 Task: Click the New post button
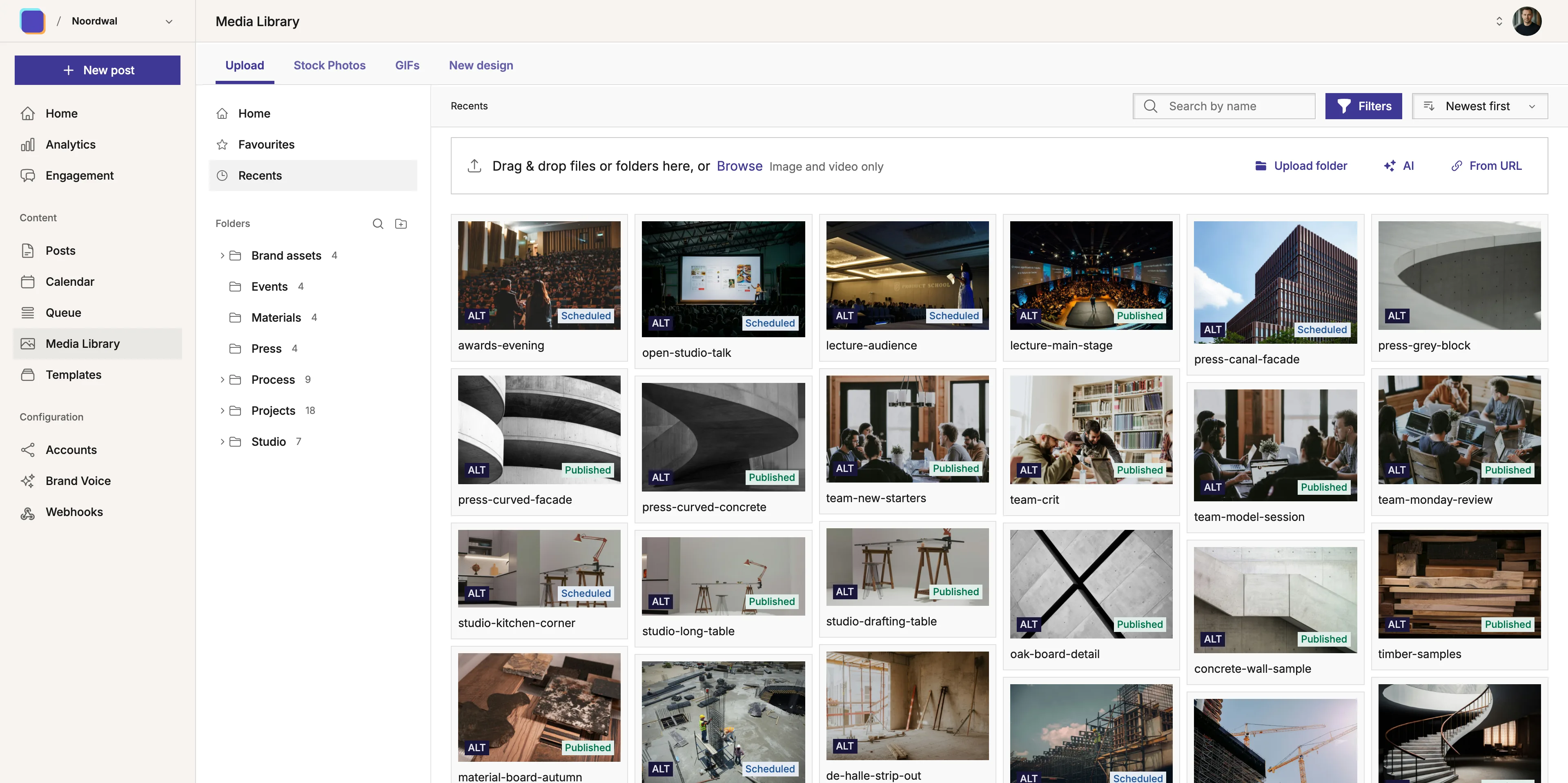coord(98,70)
